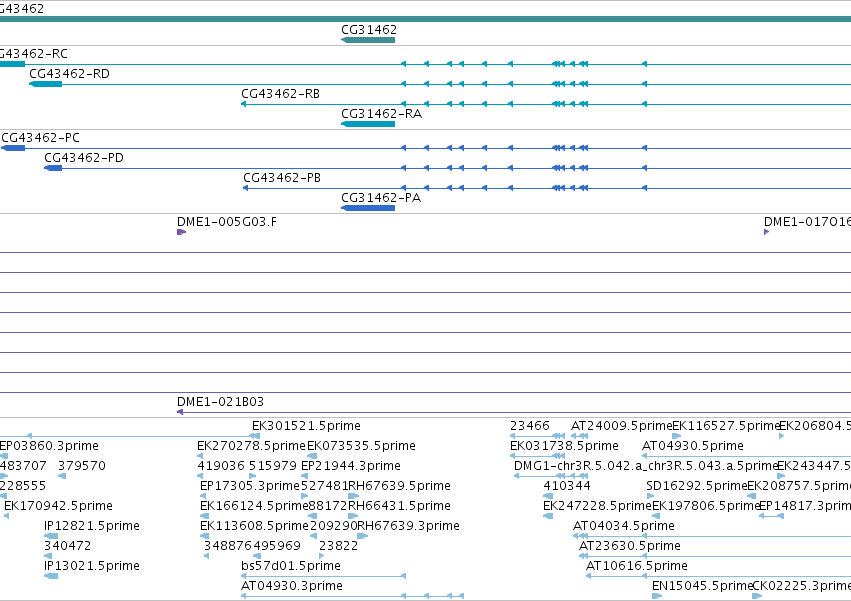The width and height of the screenshot is (851, 601).
Task: Select EK116527.5prime EST label
Action: pyautogui.click(x=725, y=426)
